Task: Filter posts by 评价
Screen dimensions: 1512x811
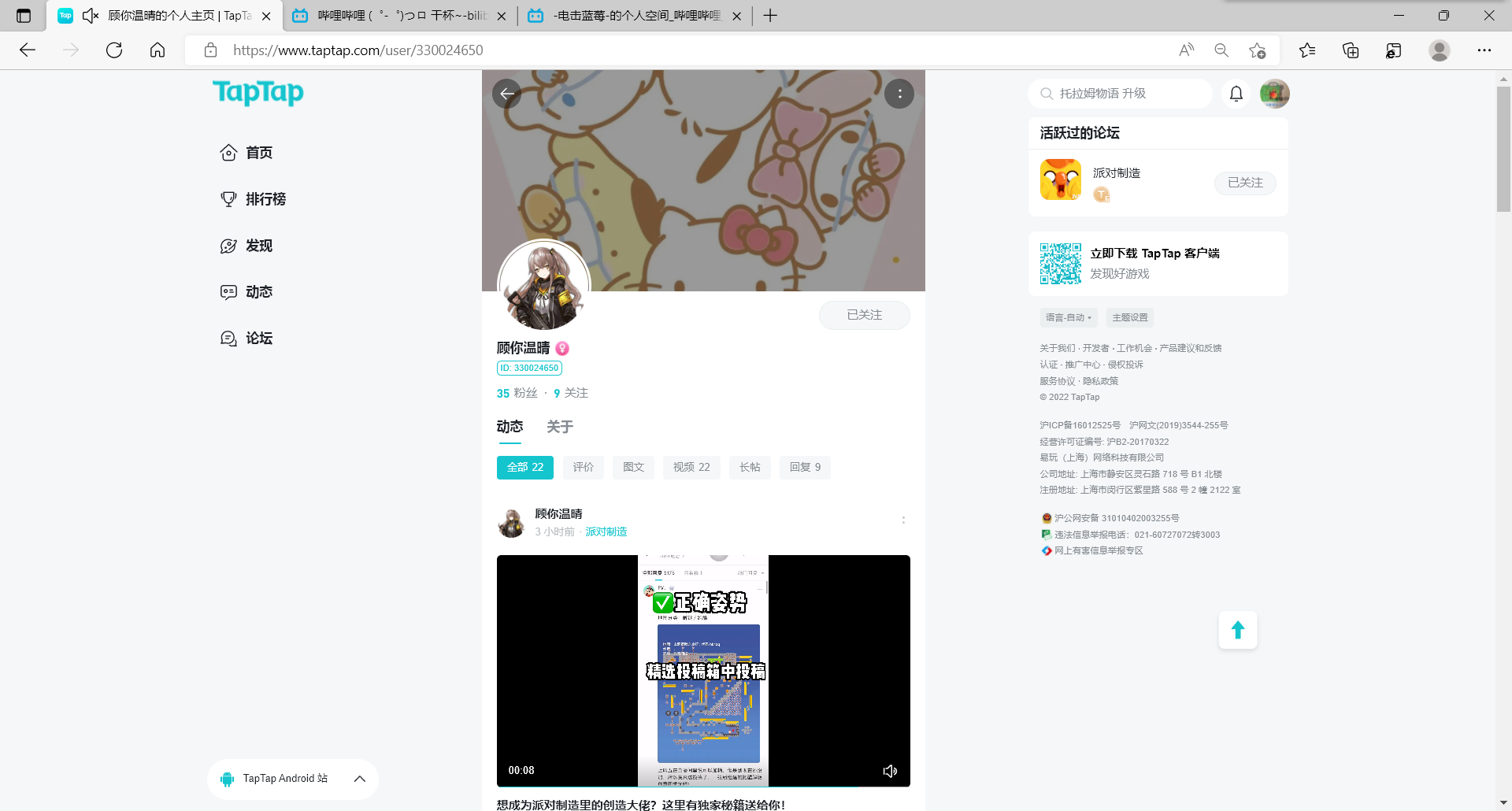Action: (584, 468)
